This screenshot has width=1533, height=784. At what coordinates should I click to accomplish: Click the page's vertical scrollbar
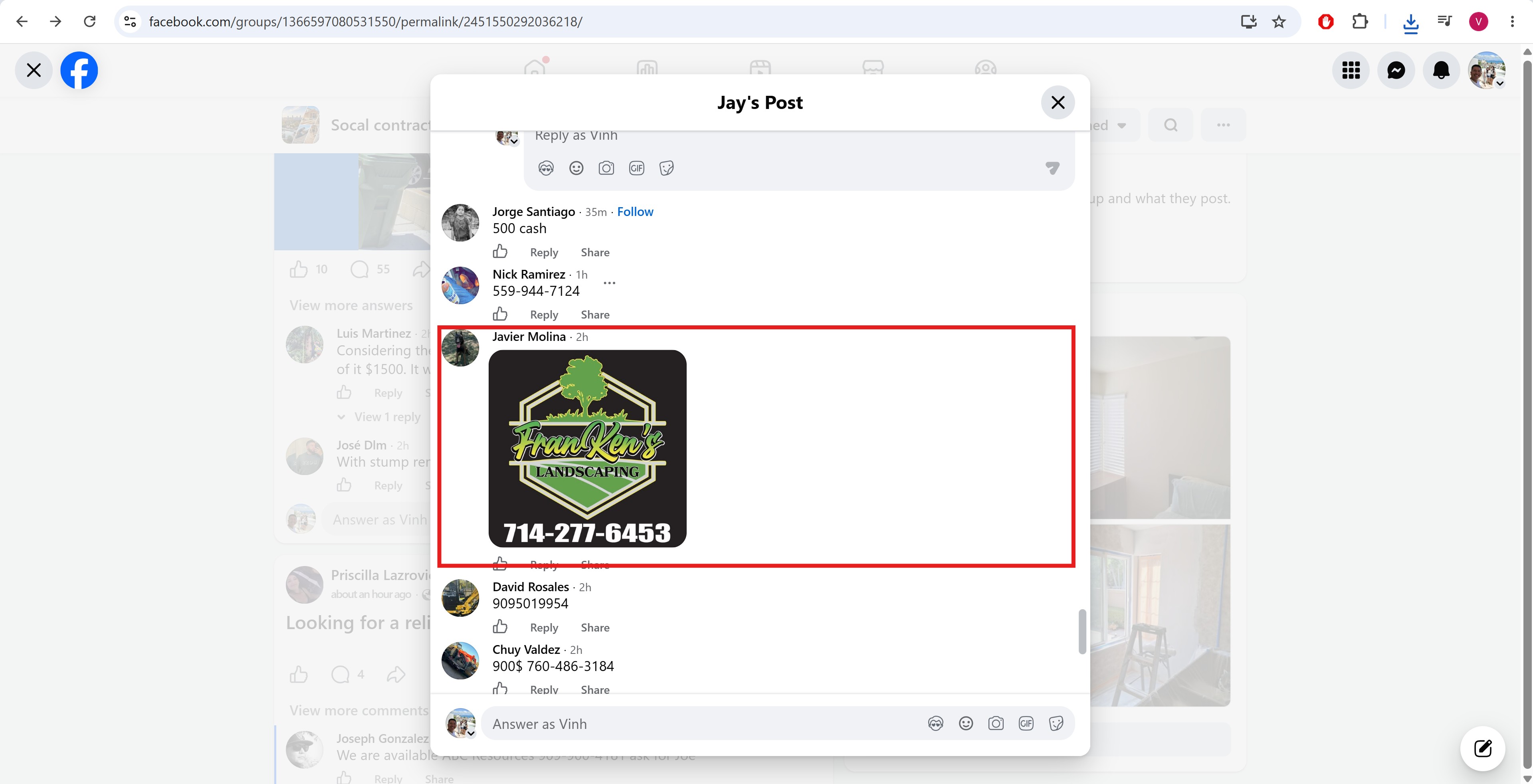(x=1527, y=414)
